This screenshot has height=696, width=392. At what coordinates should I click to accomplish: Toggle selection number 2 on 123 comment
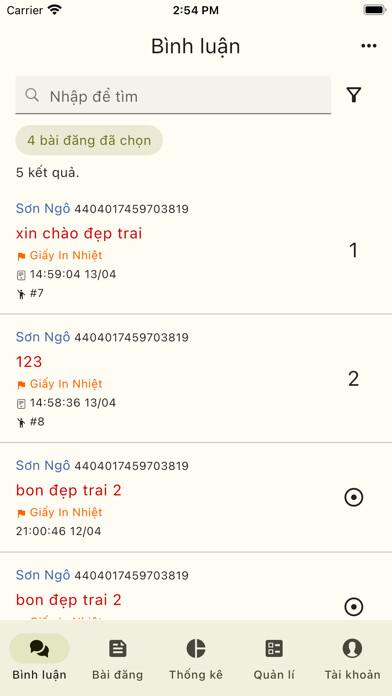click(353, 379)
